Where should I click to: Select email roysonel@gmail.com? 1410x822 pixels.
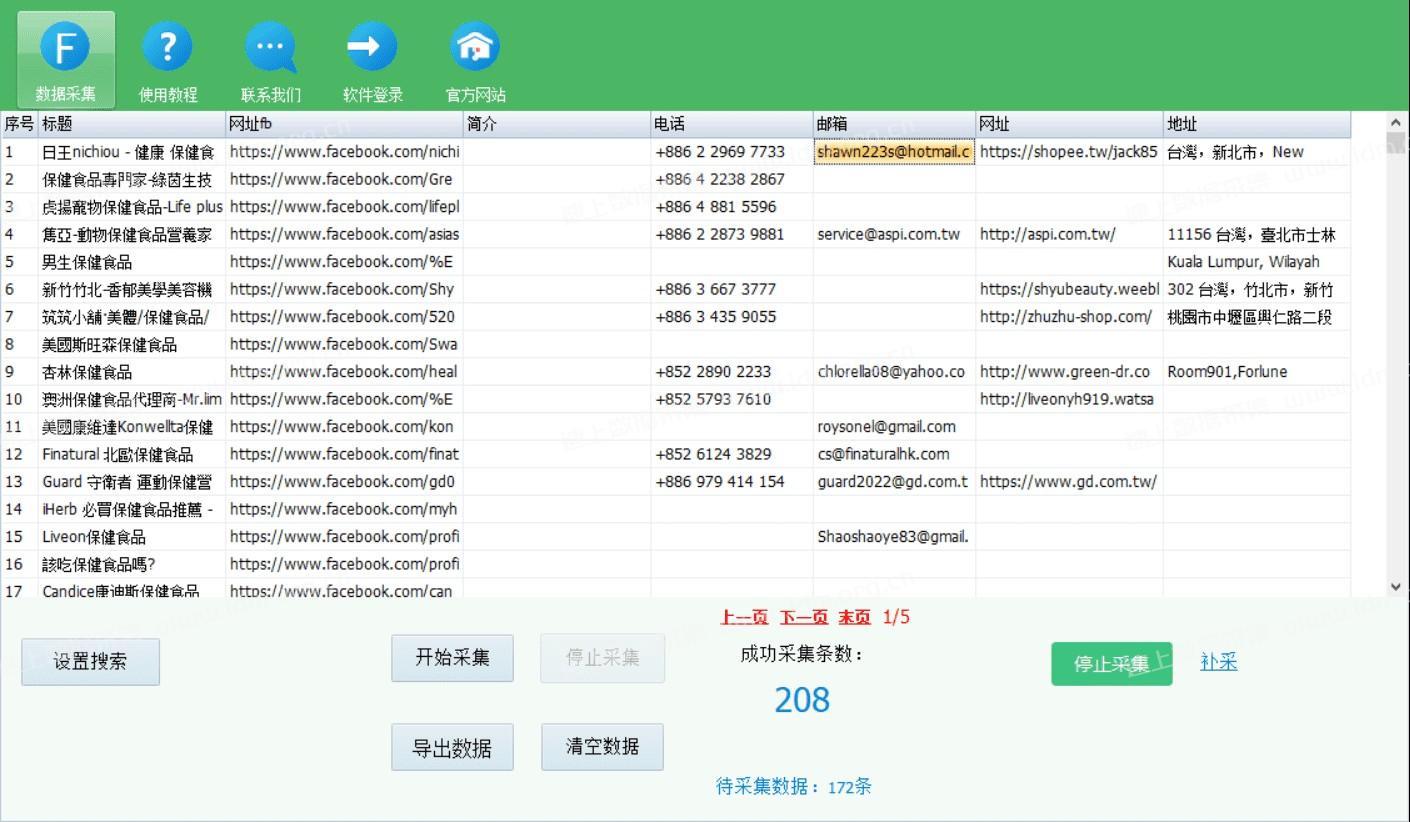click(x=895, y=427)
